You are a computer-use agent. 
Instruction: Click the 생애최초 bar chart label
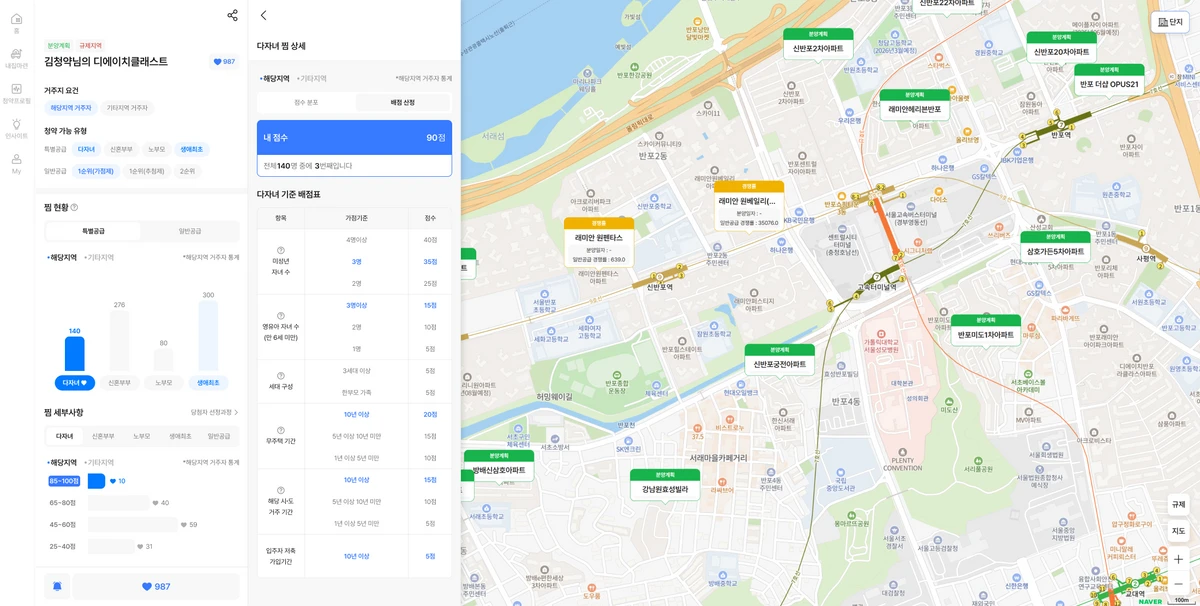[208, 383]
